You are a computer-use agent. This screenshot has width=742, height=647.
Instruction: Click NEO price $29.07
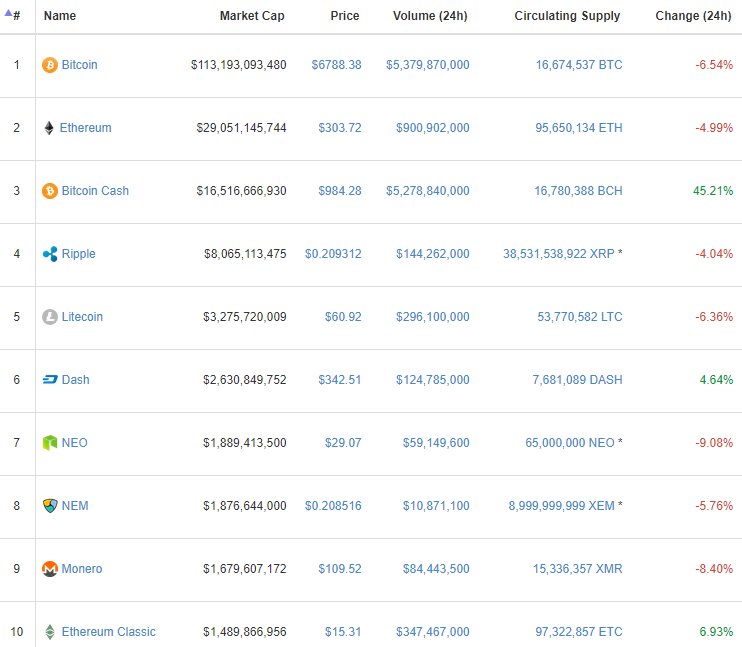coord(343,443)
